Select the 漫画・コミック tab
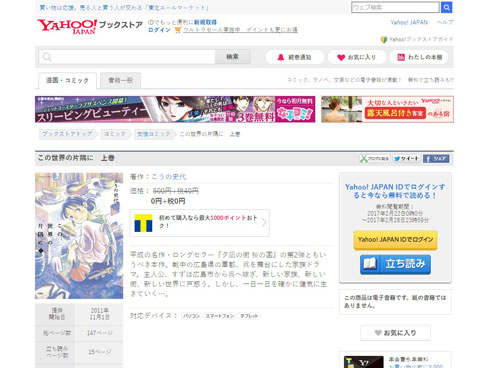This screenshot has width=490, height=368. pyautogui.click(x=67, y=81)
